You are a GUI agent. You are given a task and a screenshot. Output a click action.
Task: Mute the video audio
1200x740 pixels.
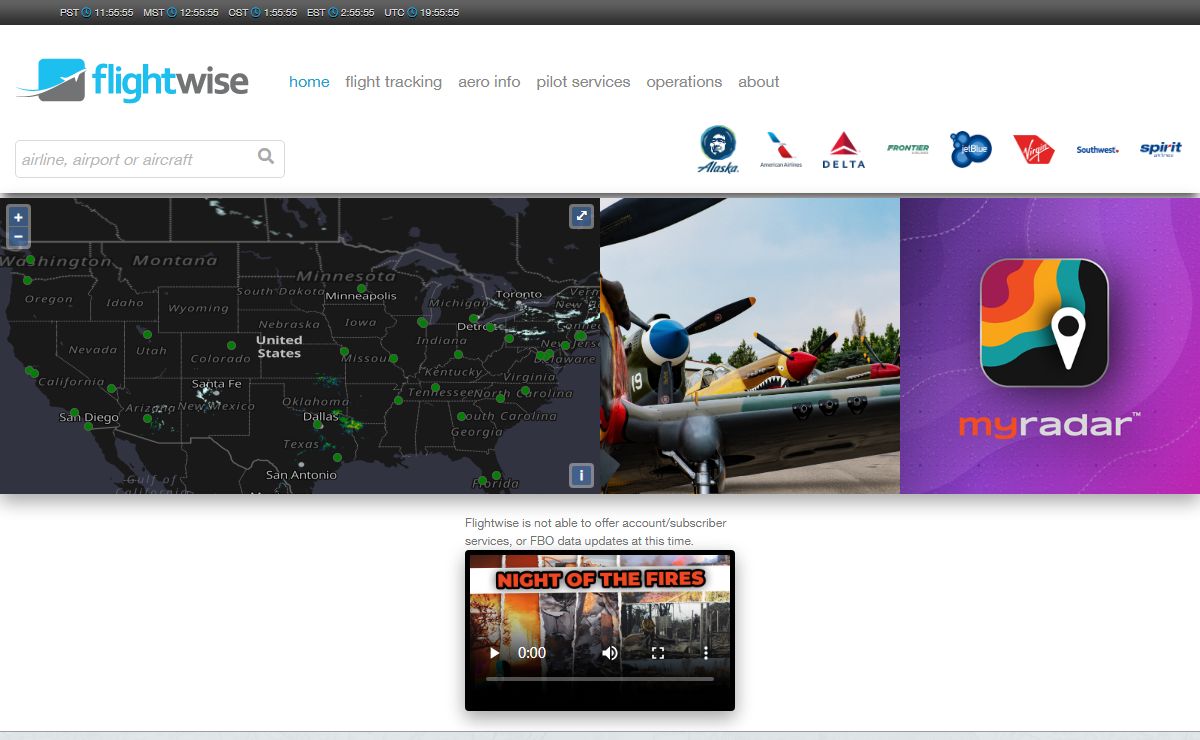pos(610,653)
